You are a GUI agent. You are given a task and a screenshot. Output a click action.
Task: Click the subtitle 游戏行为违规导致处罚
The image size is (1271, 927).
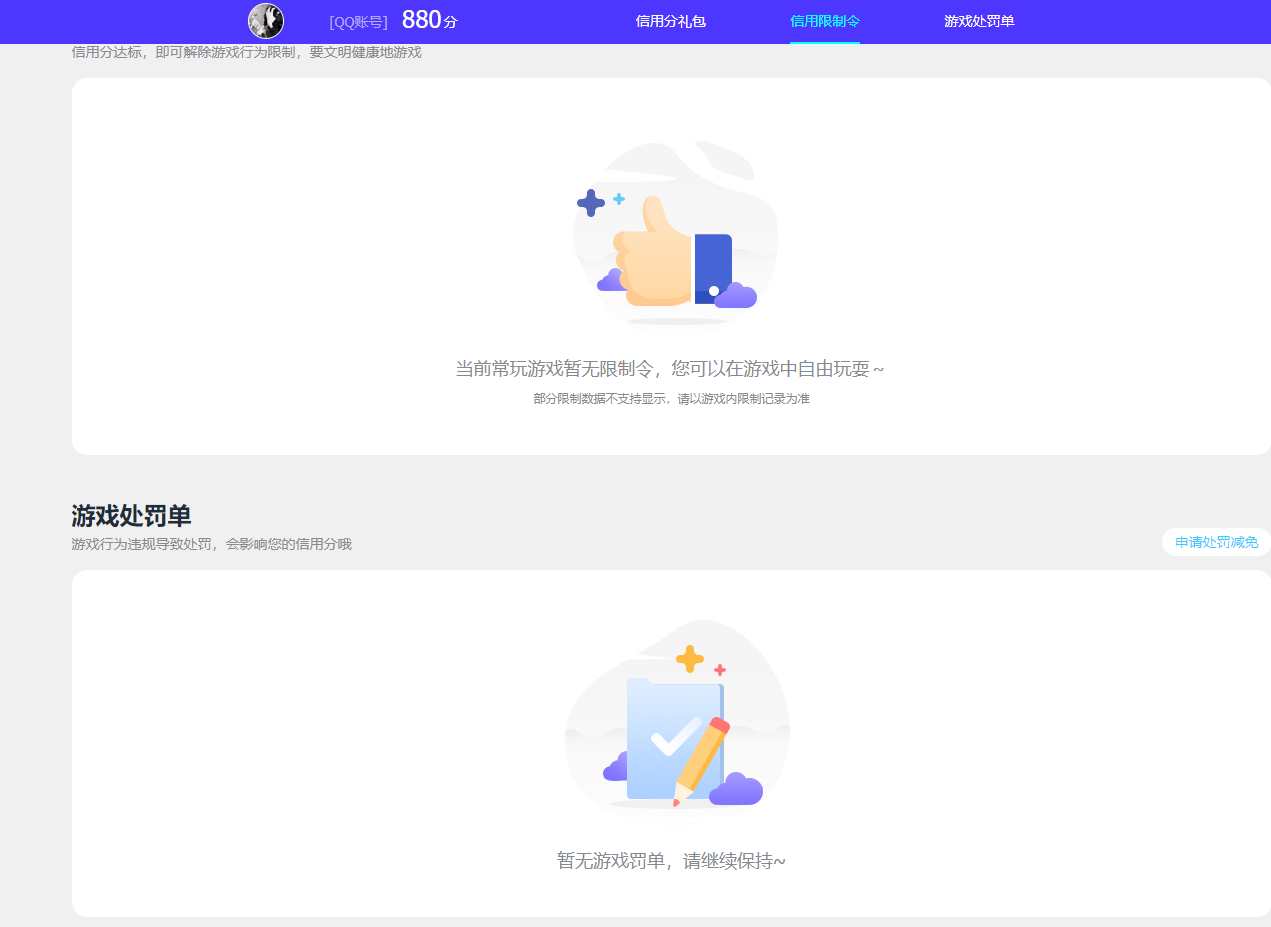click(x=143, y=545)
